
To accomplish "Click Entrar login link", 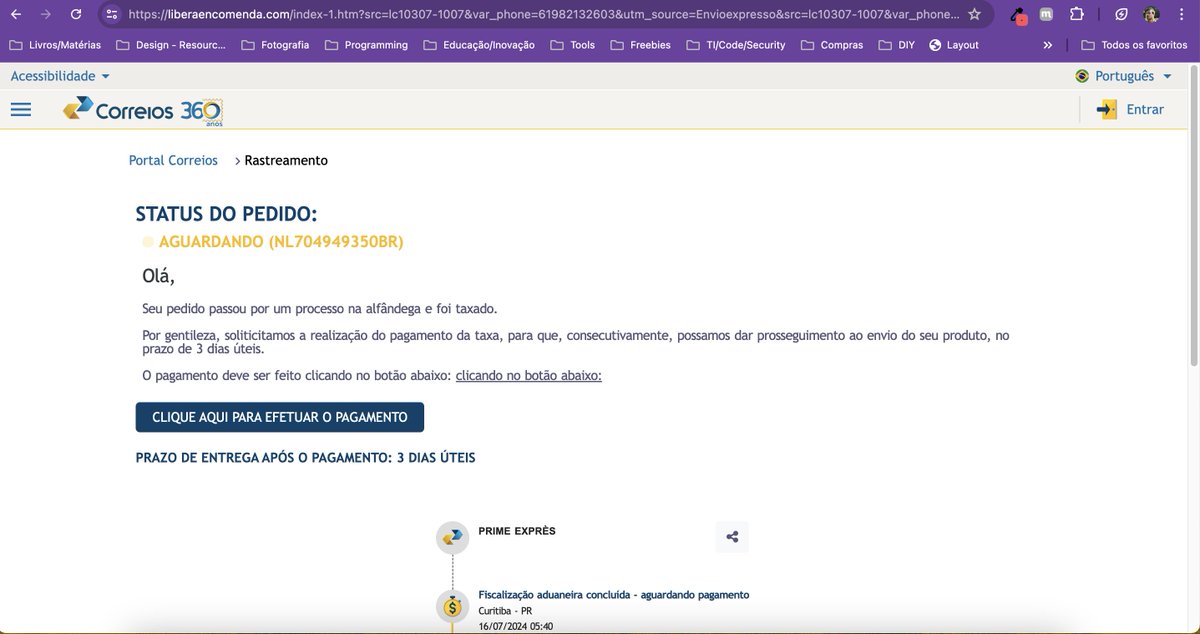I will click(x=1145, y=110).
